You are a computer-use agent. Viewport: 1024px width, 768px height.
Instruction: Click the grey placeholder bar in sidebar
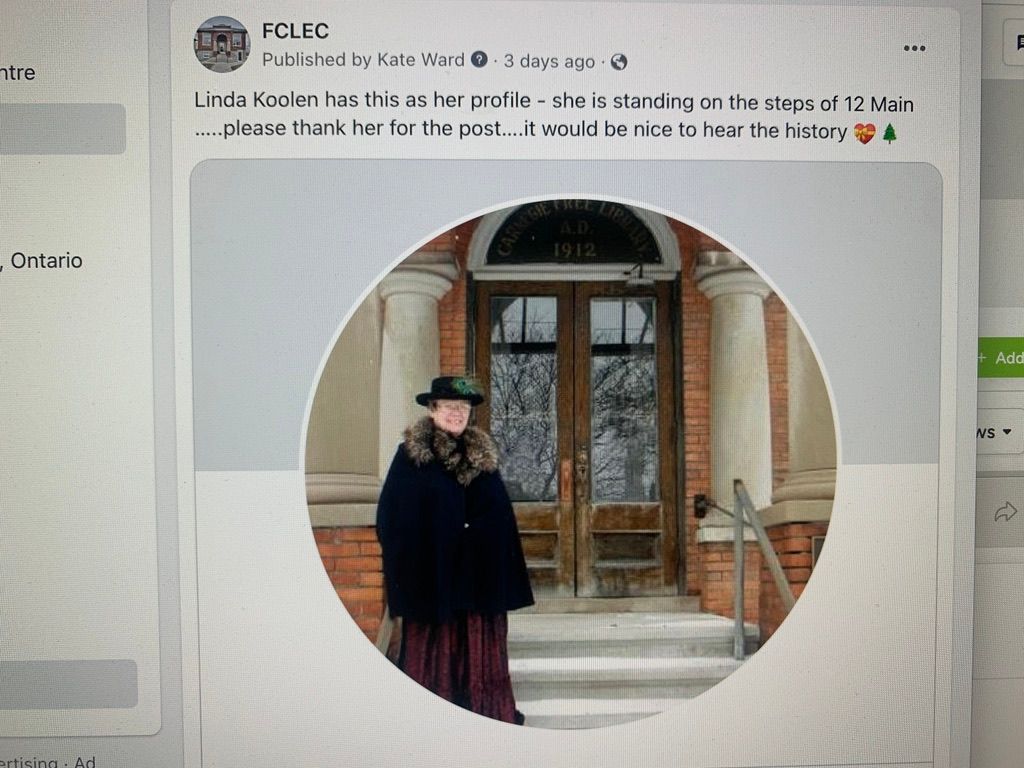pos(63,129)
